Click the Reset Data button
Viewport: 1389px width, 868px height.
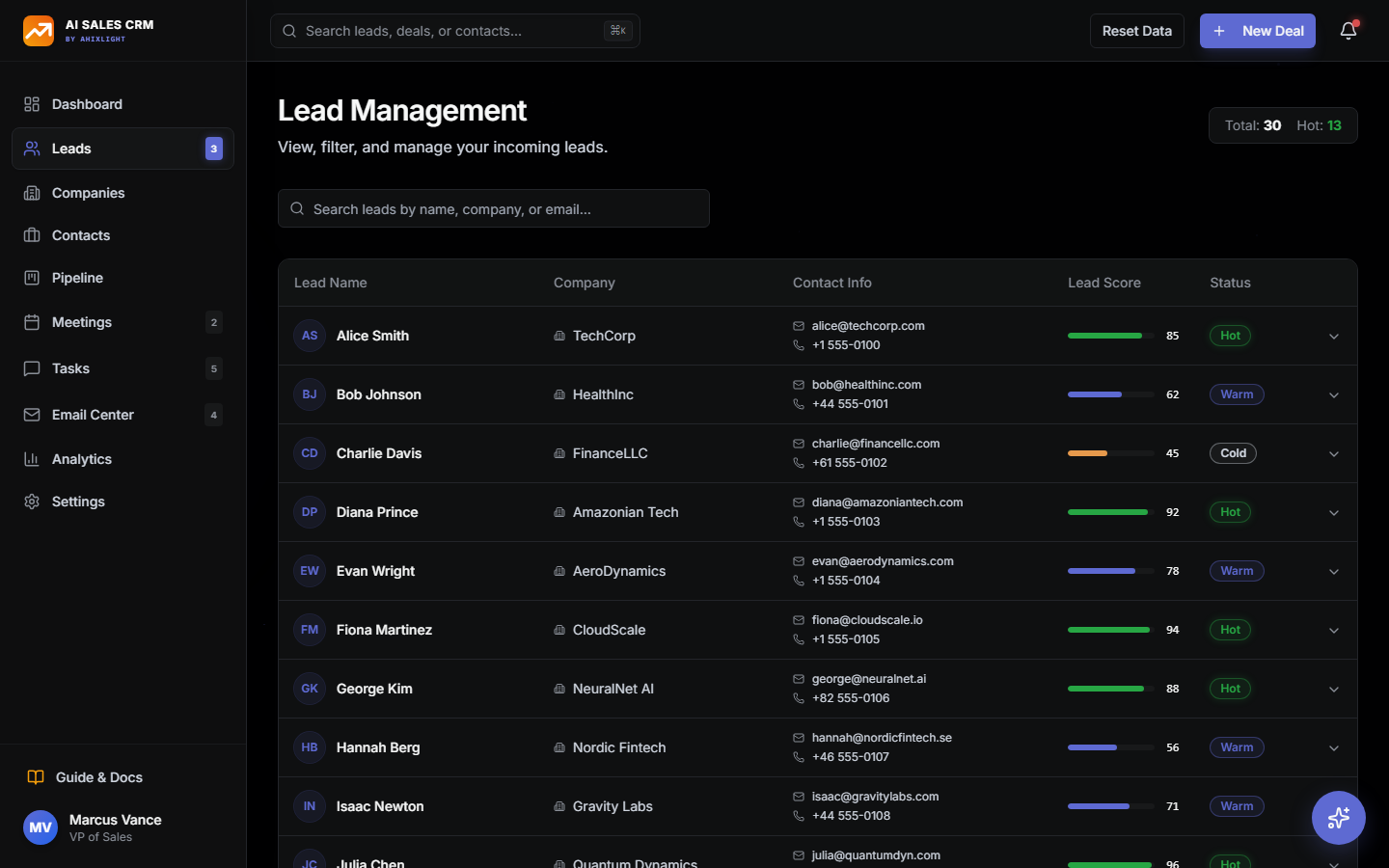[x=1137, y=31]
